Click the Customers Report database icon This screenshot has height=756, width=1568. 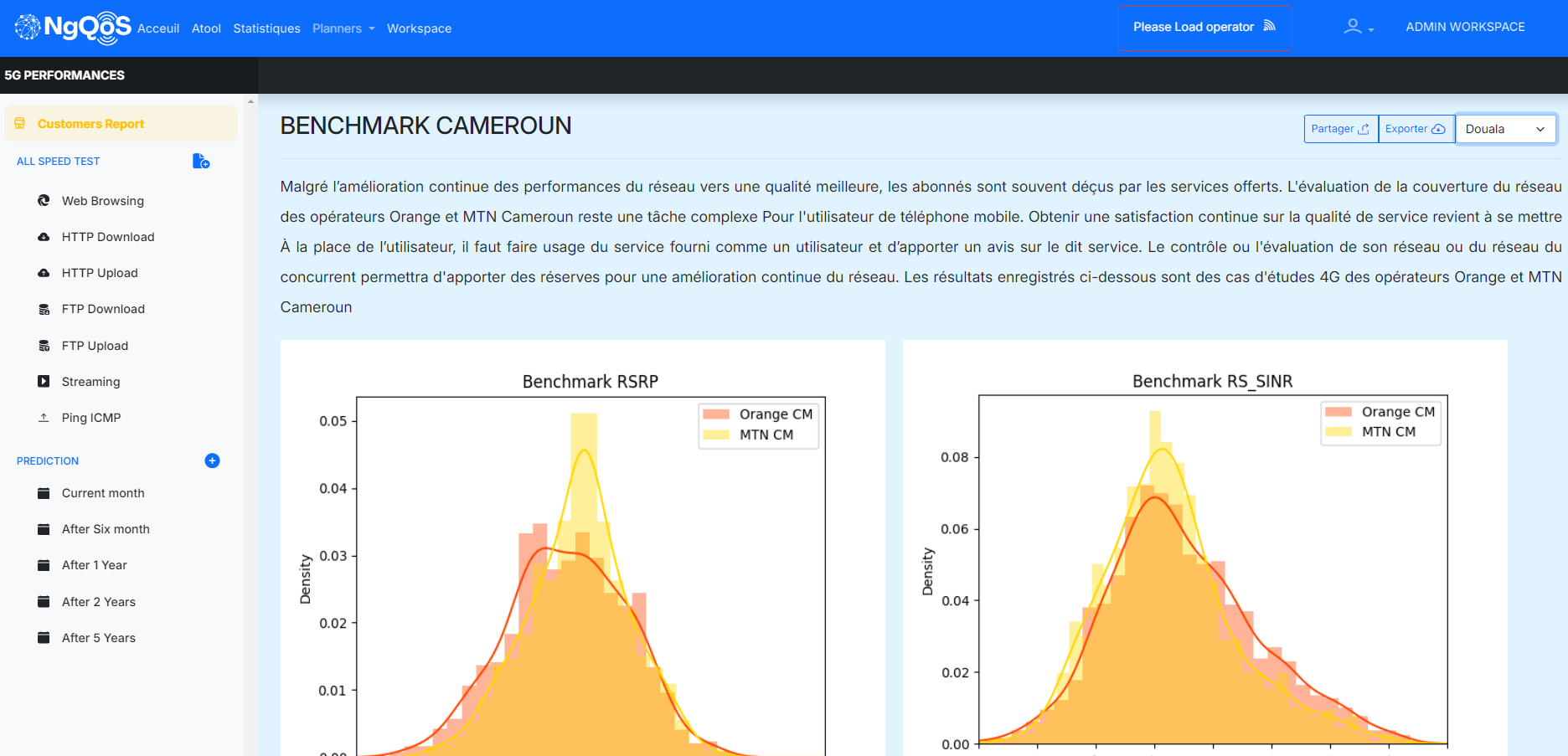[x=20, y=123]
